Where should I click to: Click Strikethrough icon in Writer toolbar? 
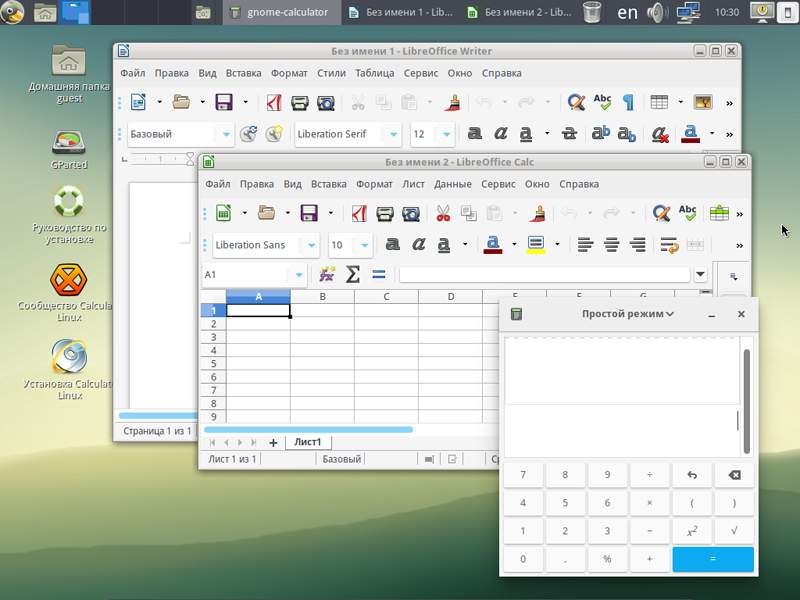click(569, 134)
